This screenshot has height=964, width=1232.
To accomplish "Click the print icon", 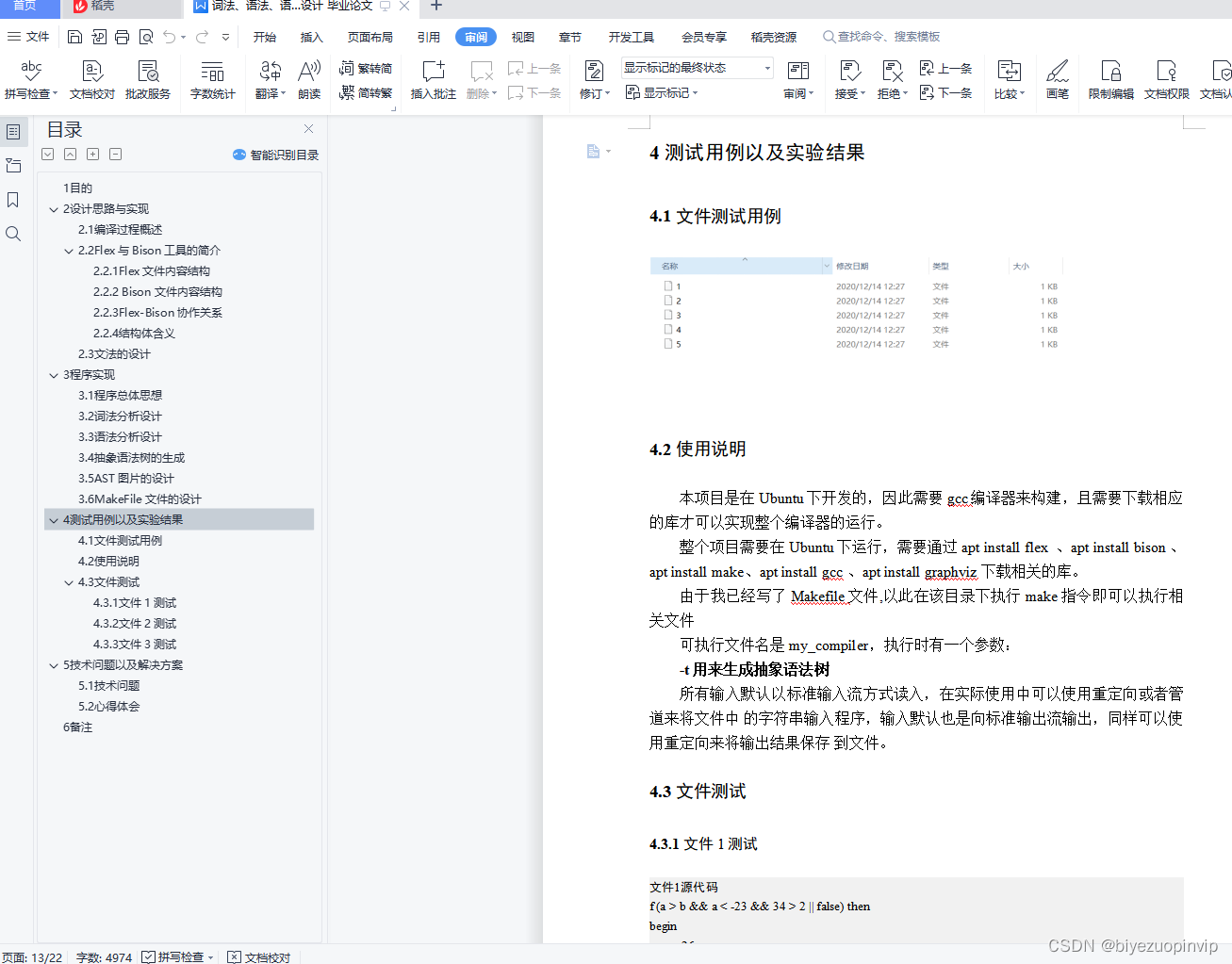I will click(122, 37).
